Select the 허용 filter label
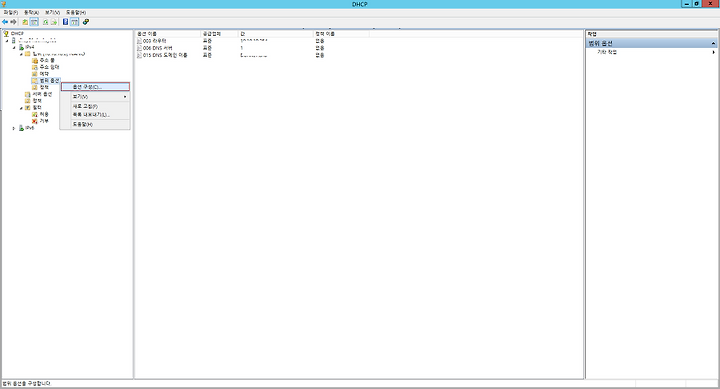 pyautogui.click(x=44, y=114)
